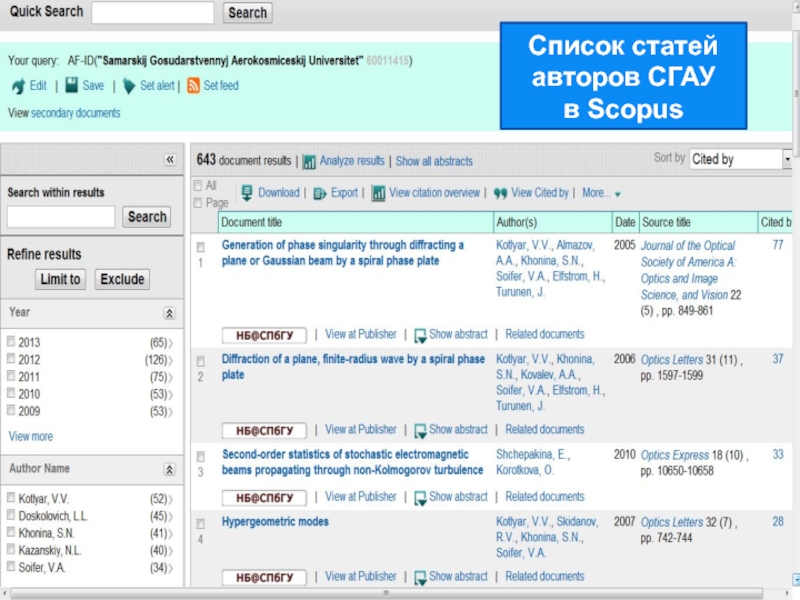This screenshot has width=800, height=600.
Task: Click the Exclude button
Action: [123, 279]
